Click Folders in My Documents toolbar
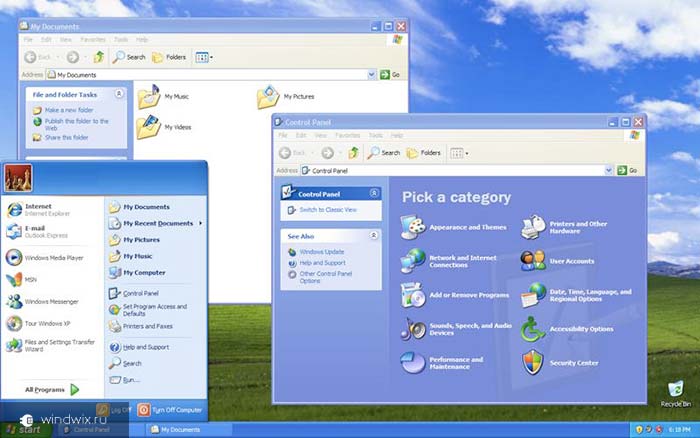The width and height of the screenshot is (700, 438). pos(169,57)
